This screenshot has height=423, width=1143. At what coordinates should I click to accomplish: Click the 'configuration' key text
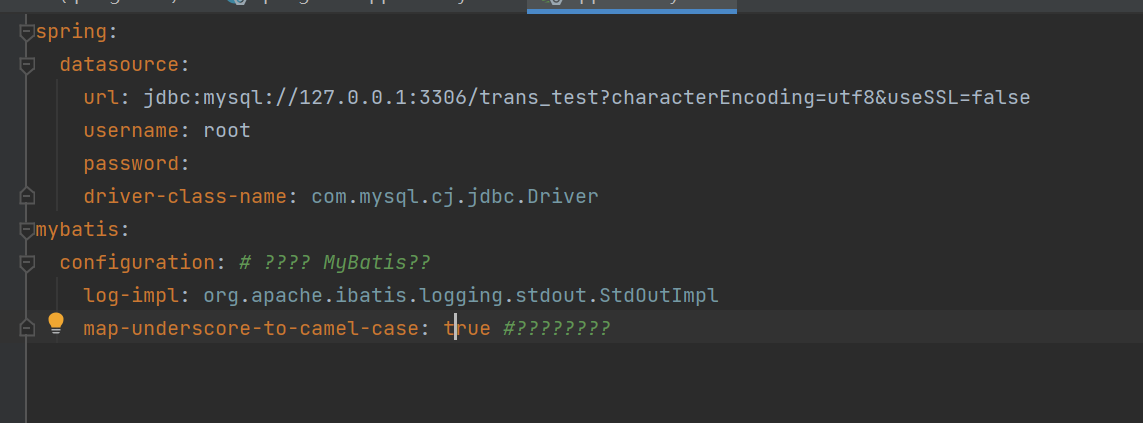tap(137, 263)
